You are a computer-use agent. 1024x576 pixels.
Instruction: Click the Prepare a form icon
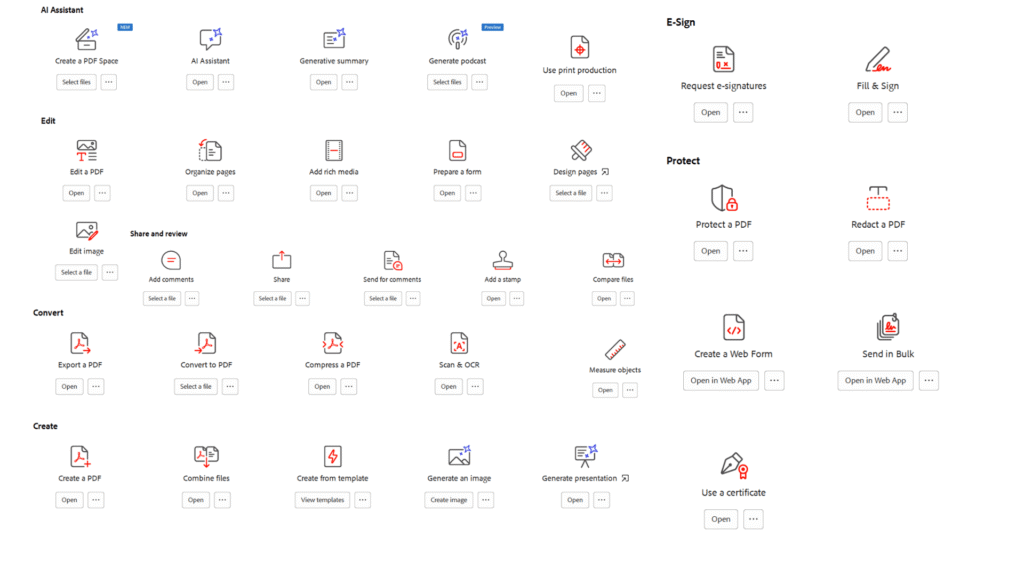click(x=457, y=150)
